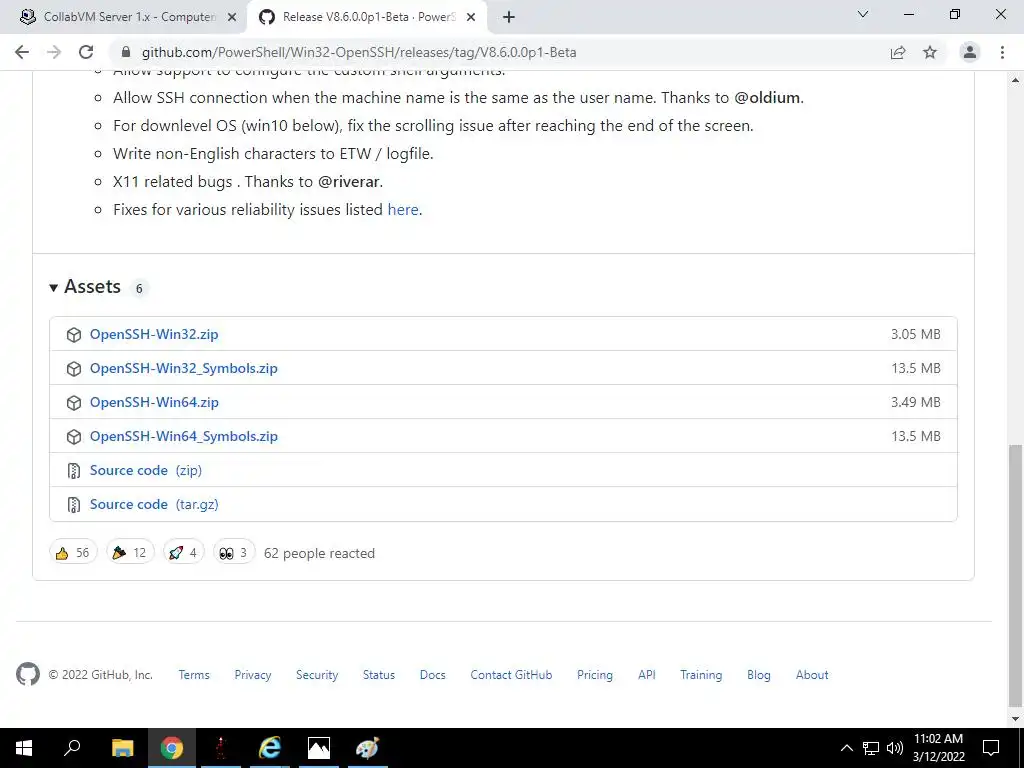The width and height of the screenshot is (1024, 768).
Task: Click the thumbs up reaction 56
Action: coord(73,552)
